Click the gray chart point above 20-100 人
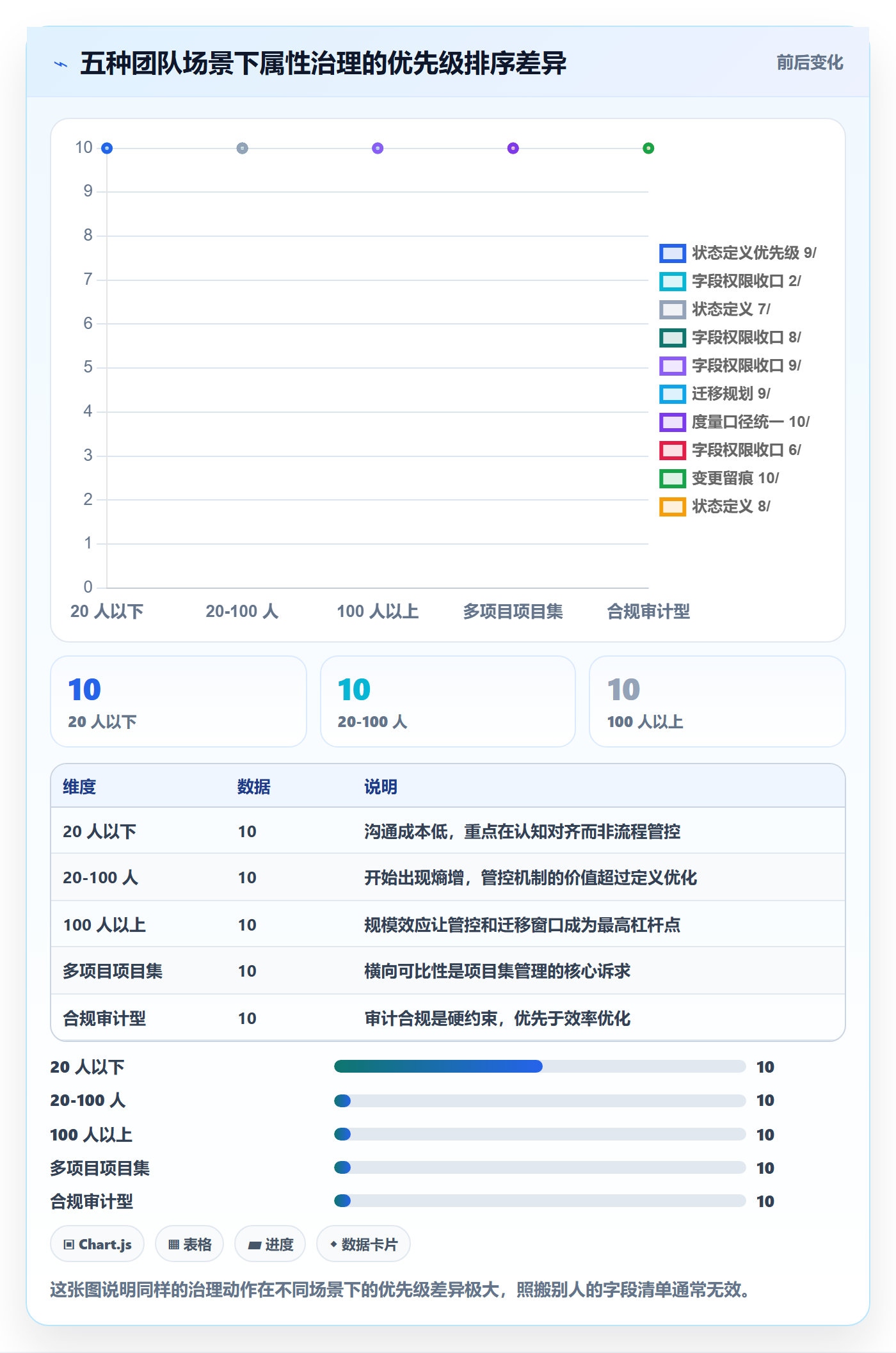Viewport: 896px width, 1353px height. [243, 148]
